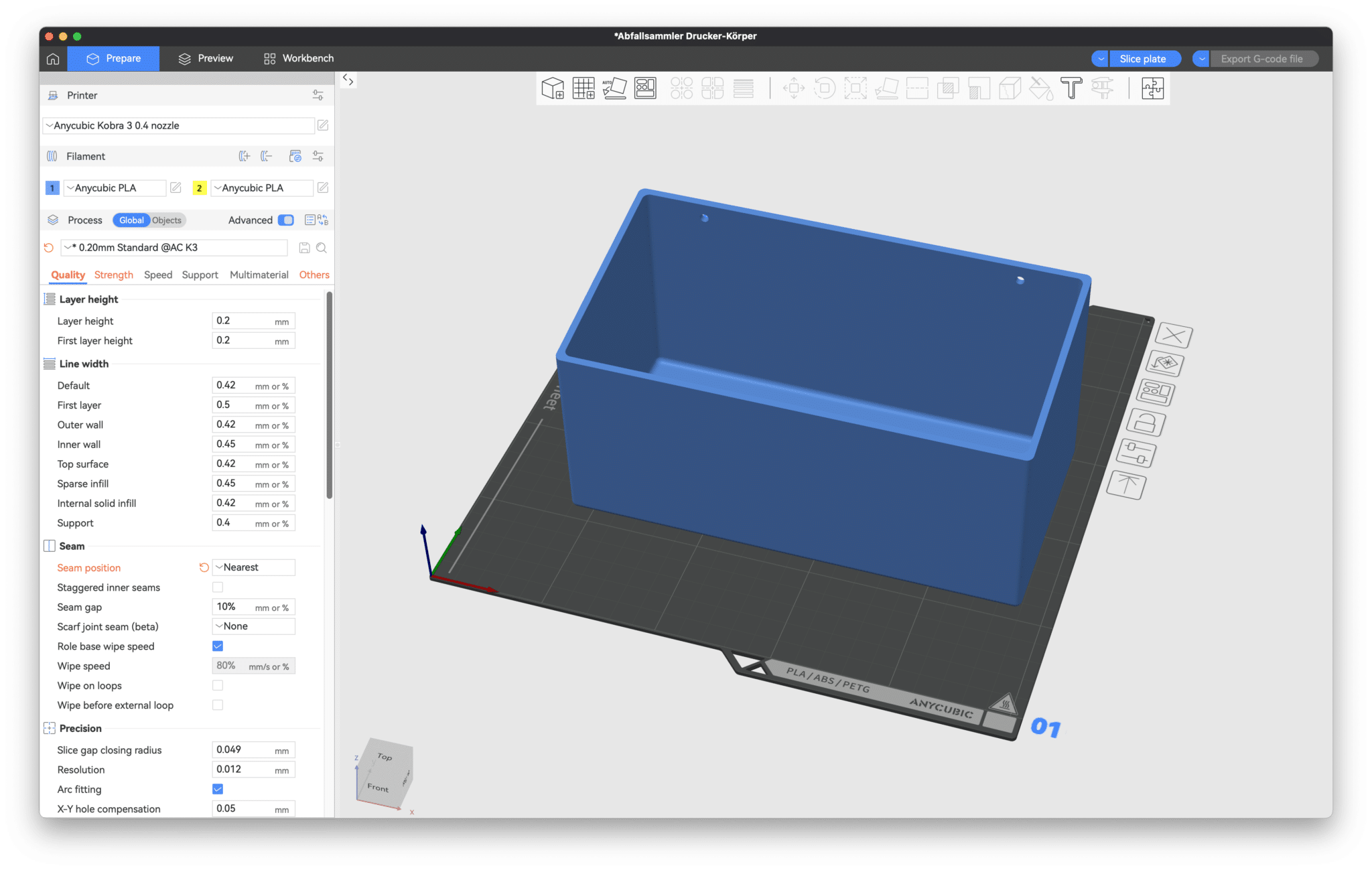Viewport: 1372px width, 870px height.
Task: Click the Arrange all objects icon
Action: click(645, 88)
